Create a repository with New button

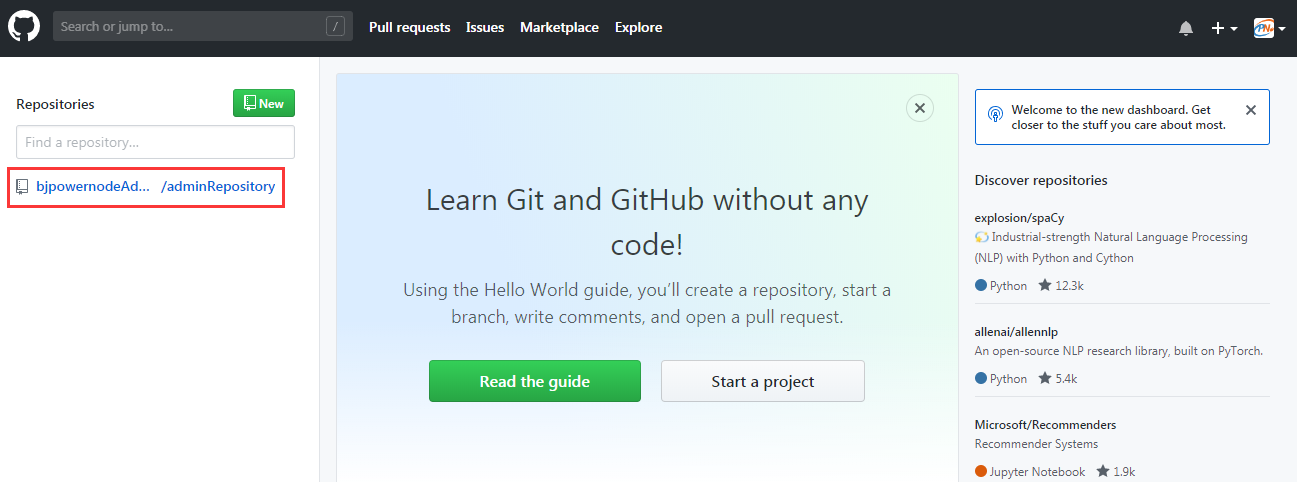tap(264, 103)
